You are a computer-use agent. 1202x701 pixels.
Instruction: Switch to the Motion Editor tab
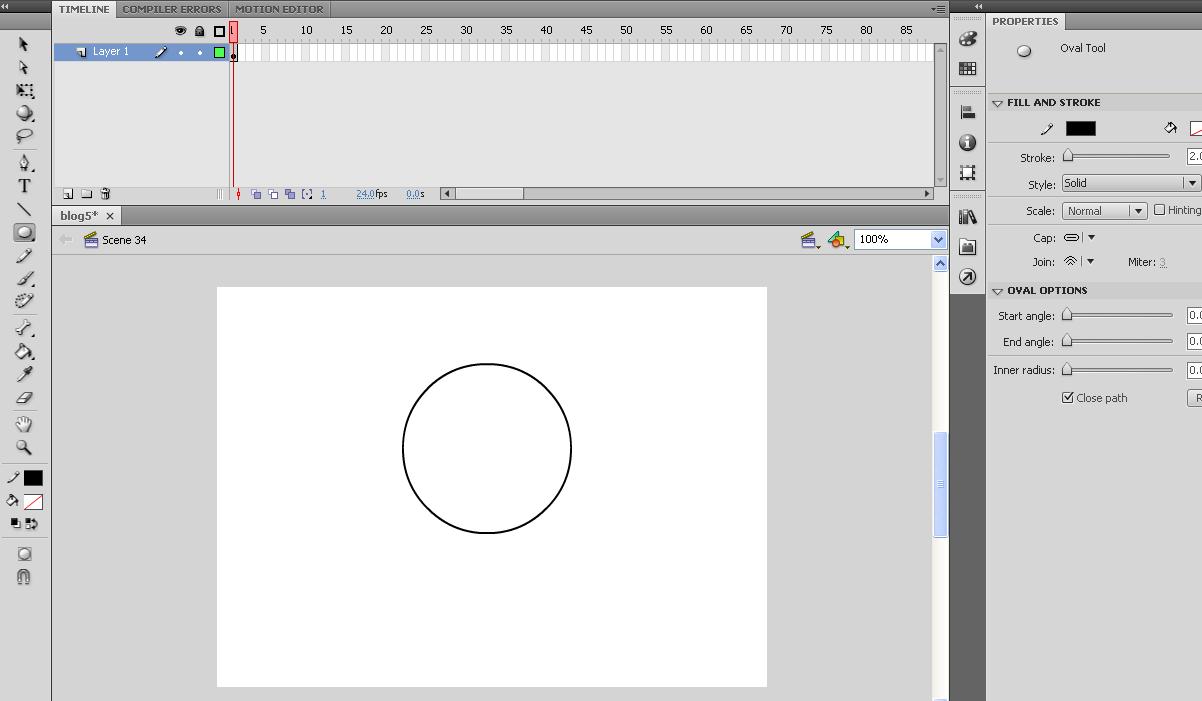279,9
